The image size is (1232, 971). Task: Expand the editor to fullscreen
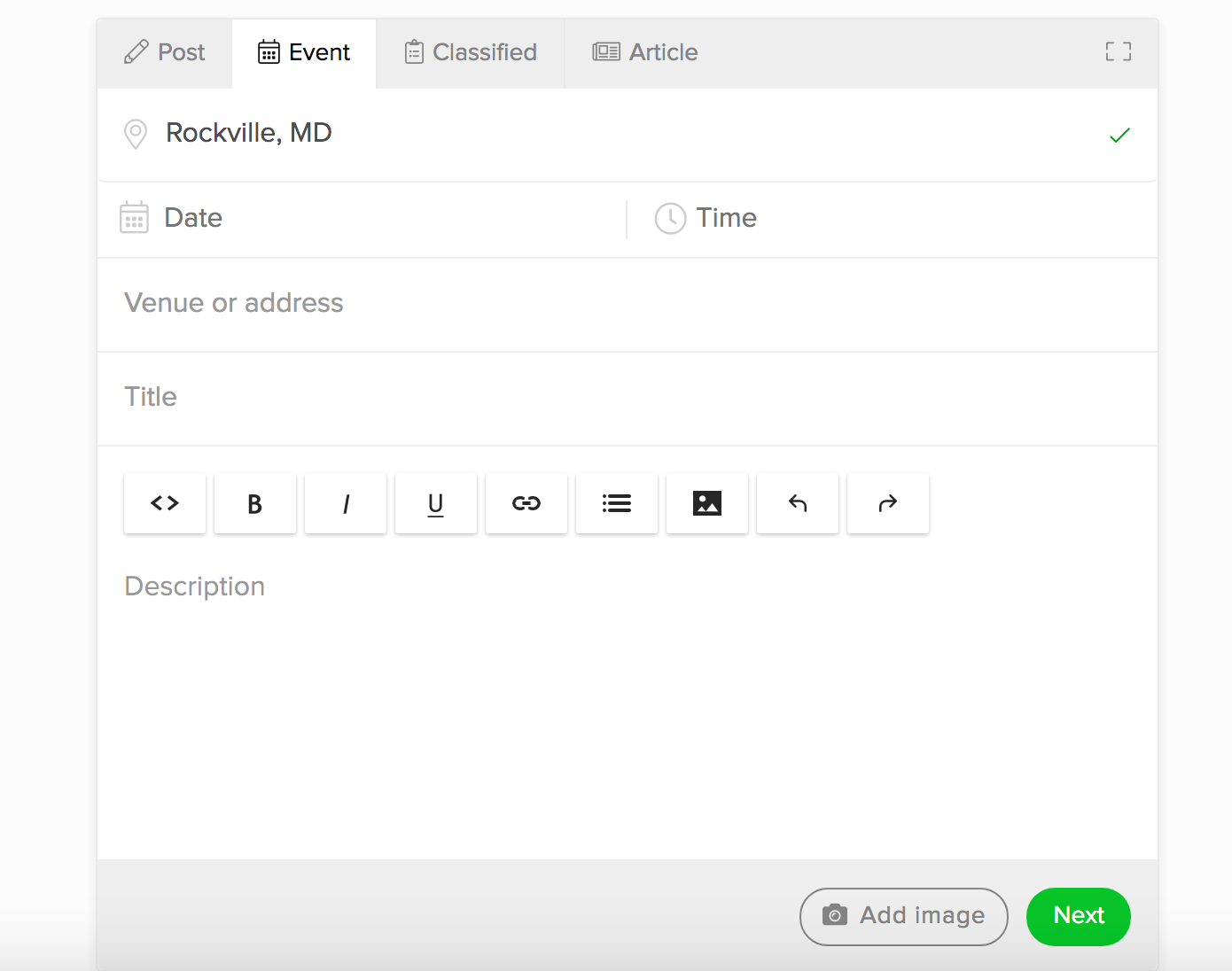pyautogui.click(x=1118, y=52)
